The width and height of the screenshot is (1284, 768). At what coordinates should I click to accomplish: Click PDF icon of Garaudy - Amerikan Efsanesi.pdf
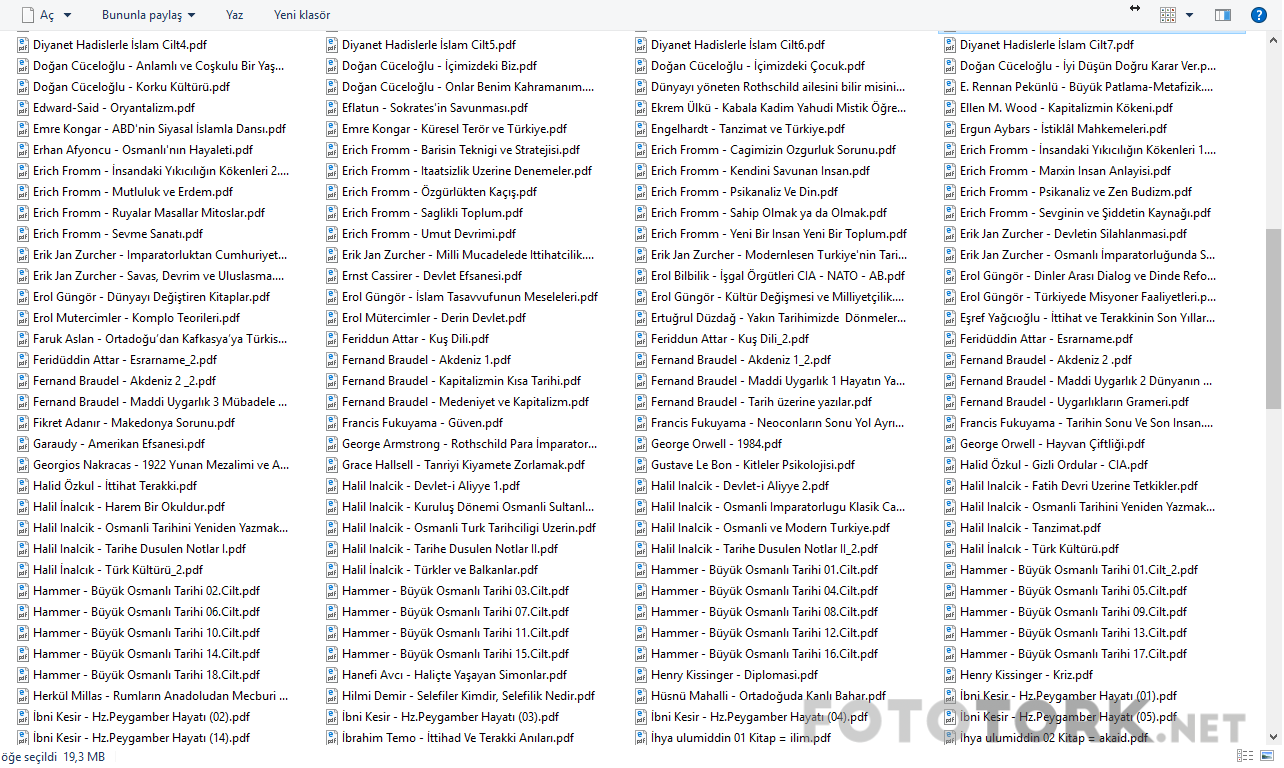pos(22,444)
